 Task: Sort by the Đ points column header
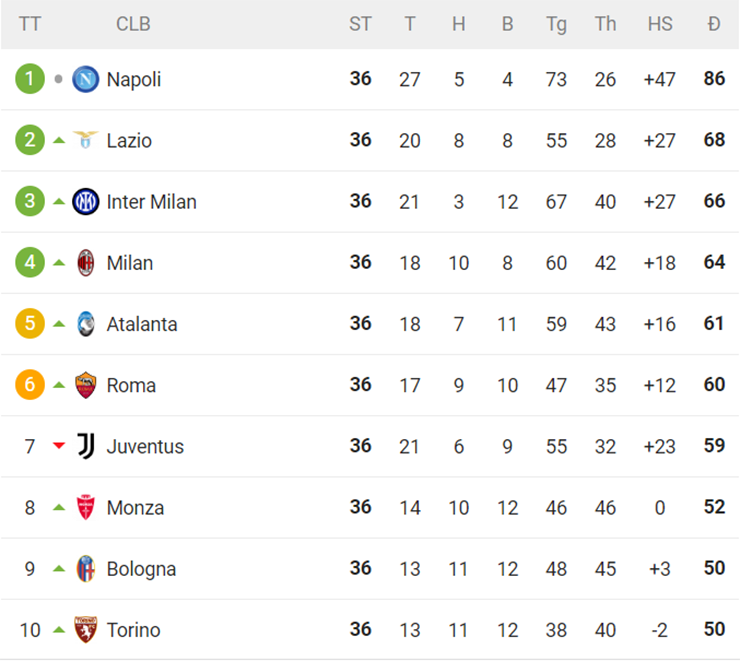(x=713, y=24)
